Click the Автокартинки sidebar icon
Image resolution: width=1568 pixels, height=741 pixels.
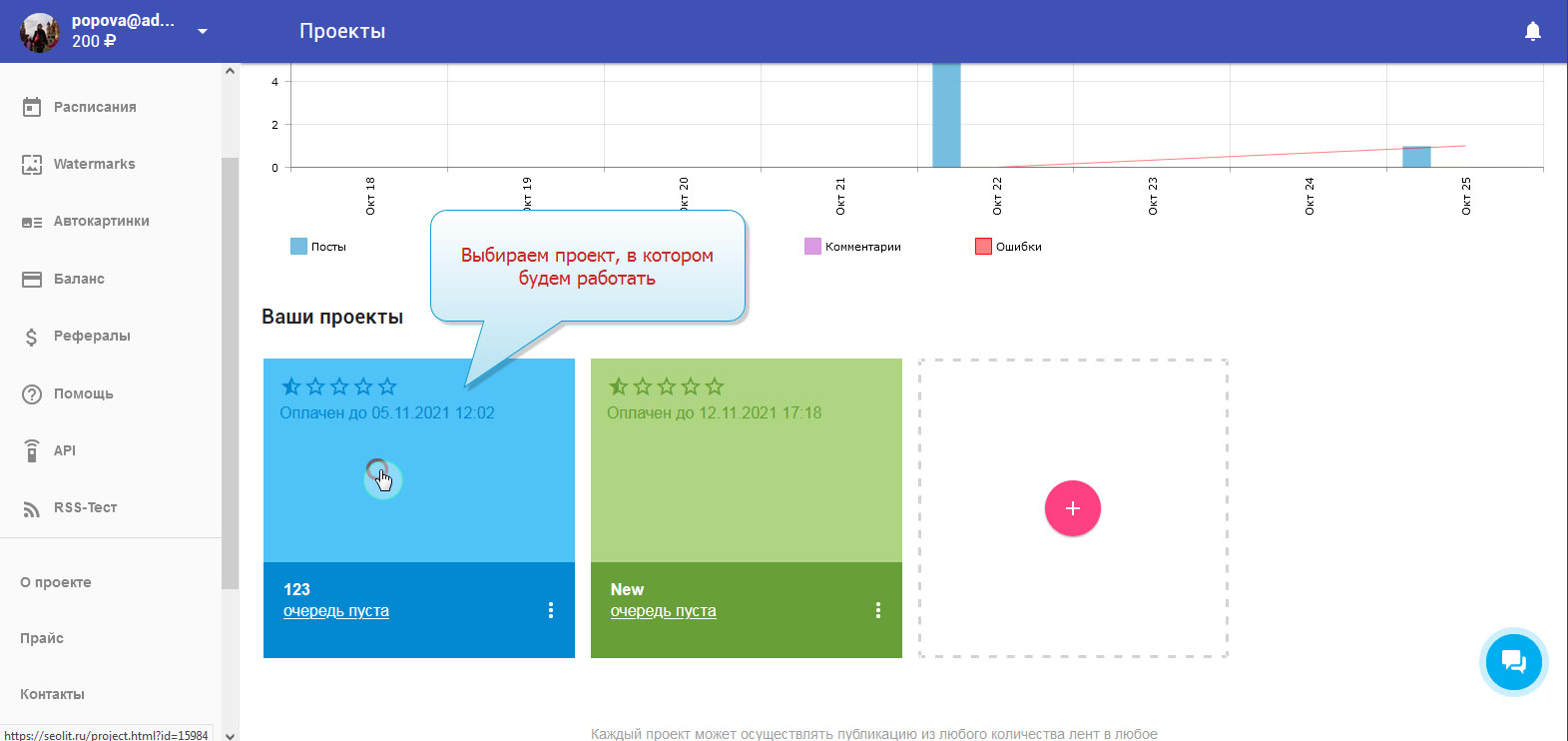point(32,222)
